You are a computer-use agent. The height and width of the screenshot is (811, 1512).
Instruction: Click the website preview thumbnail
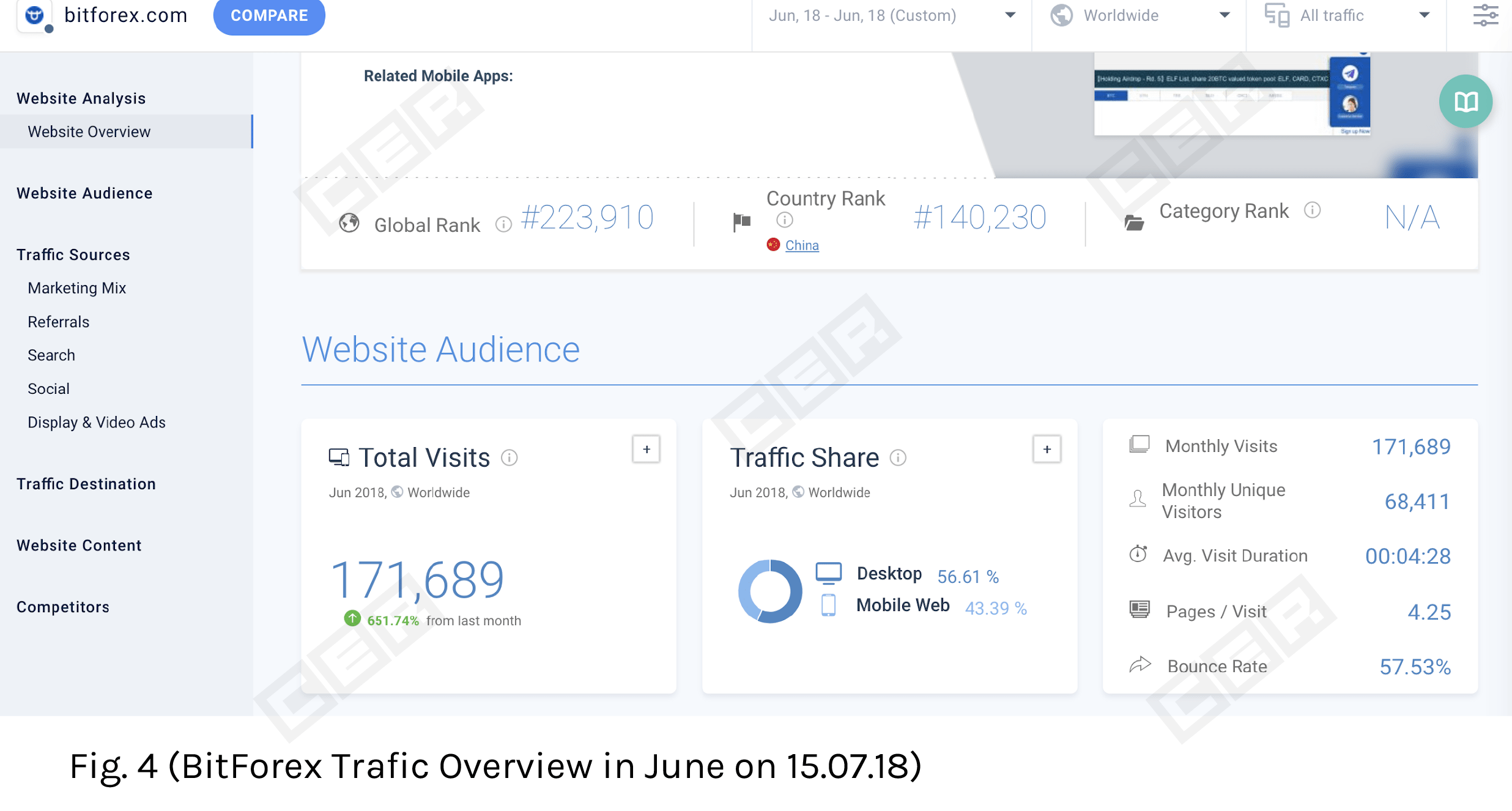[1232, 95]
